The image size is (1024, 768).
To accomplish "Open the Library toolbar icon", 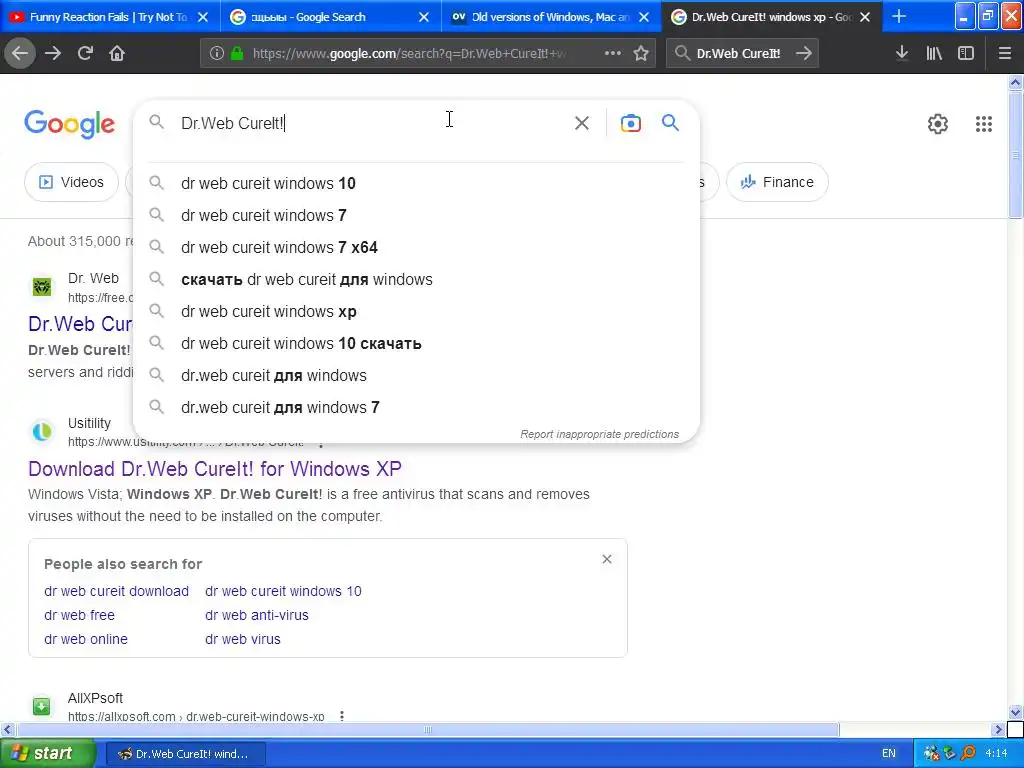I will (x=934, y=53).
